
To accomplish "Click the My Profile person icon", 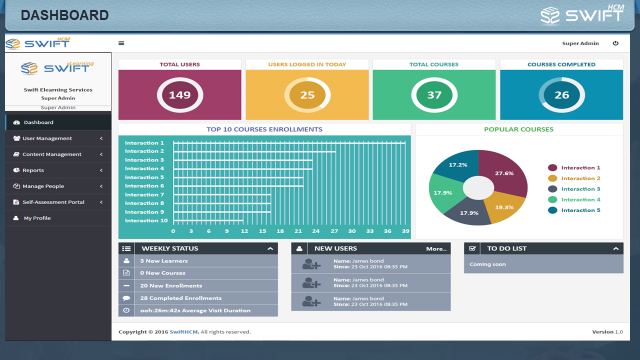I will tap(16, 218).
